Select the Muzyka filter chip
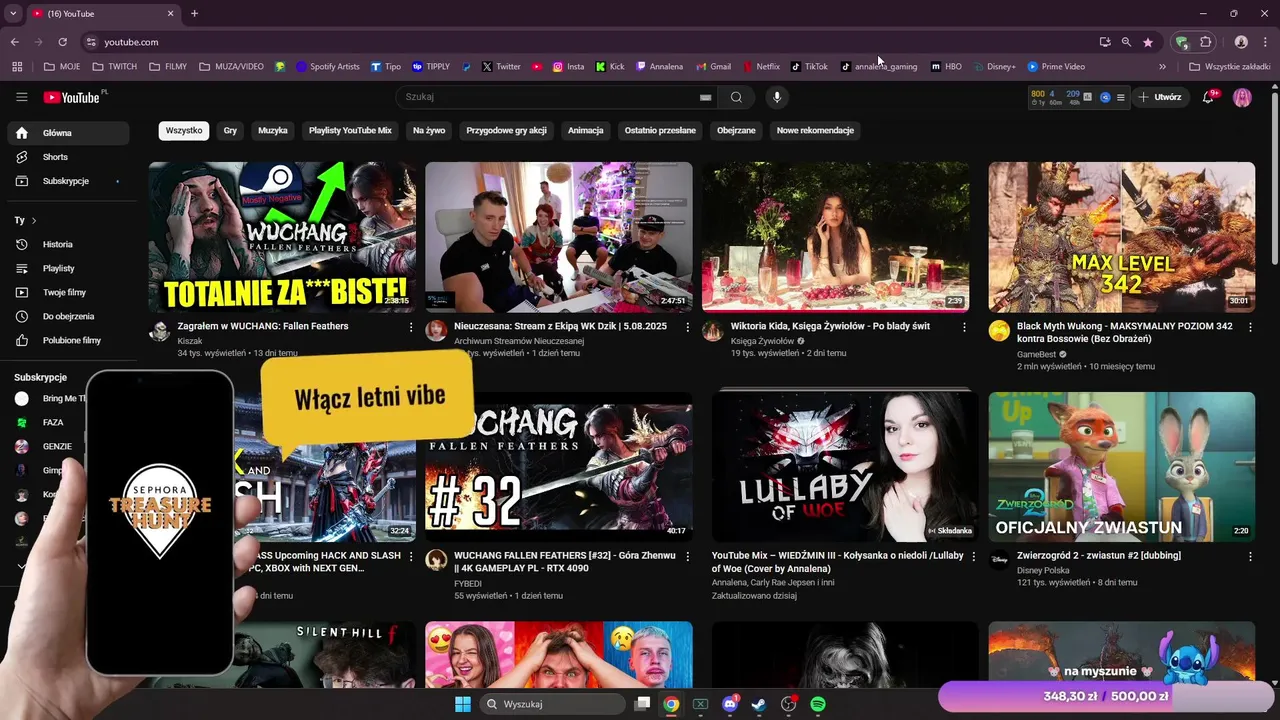 [273, 130]
